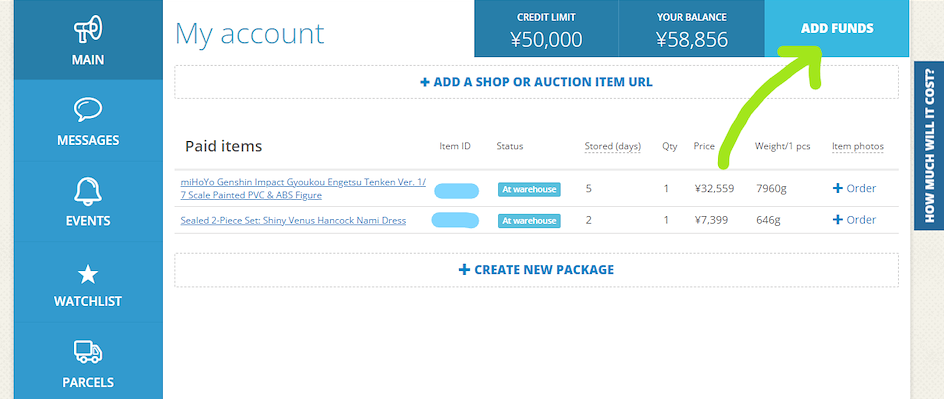The width and height of the screenshot is (944, 399).
Task: Click the ¥32,559 price cell
Action: pos(714,189)
